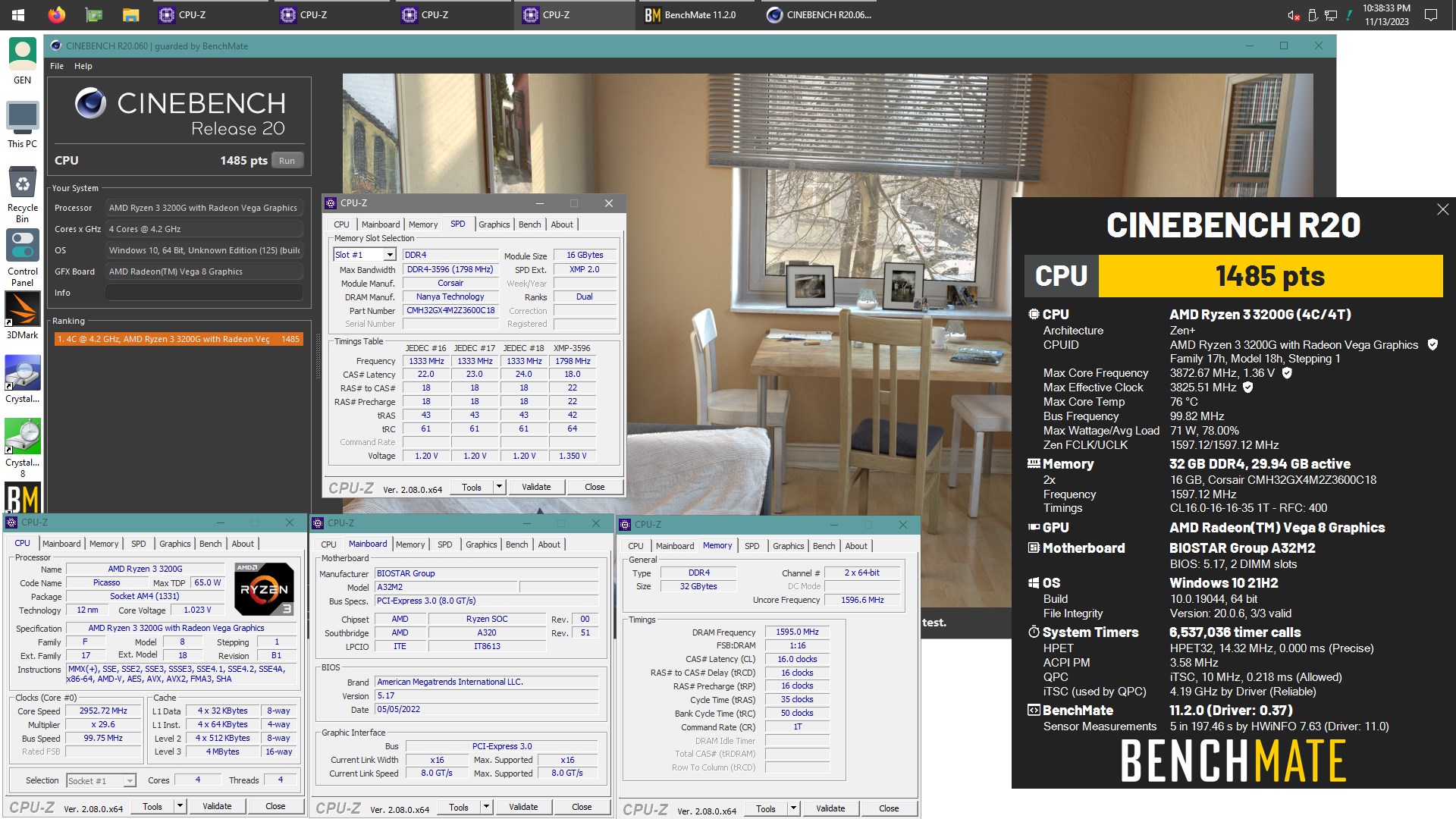1456x819 pixels.
Task: Expand Tools dropdown arrow in Mainboard window
Action: tap(486, 807)
